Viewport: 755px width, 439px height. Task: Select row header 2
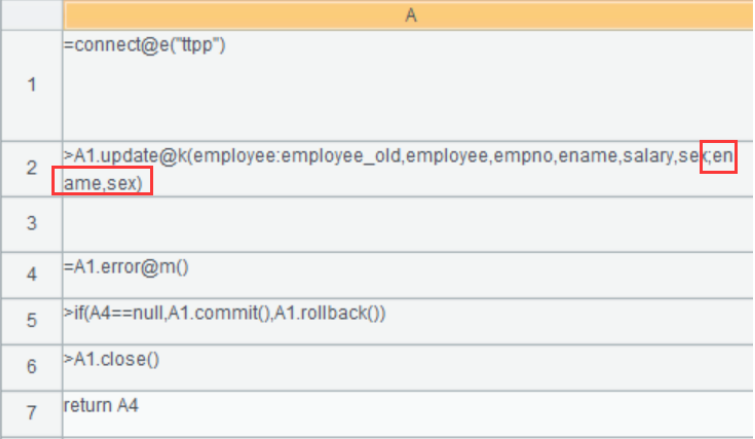point(30,168)
